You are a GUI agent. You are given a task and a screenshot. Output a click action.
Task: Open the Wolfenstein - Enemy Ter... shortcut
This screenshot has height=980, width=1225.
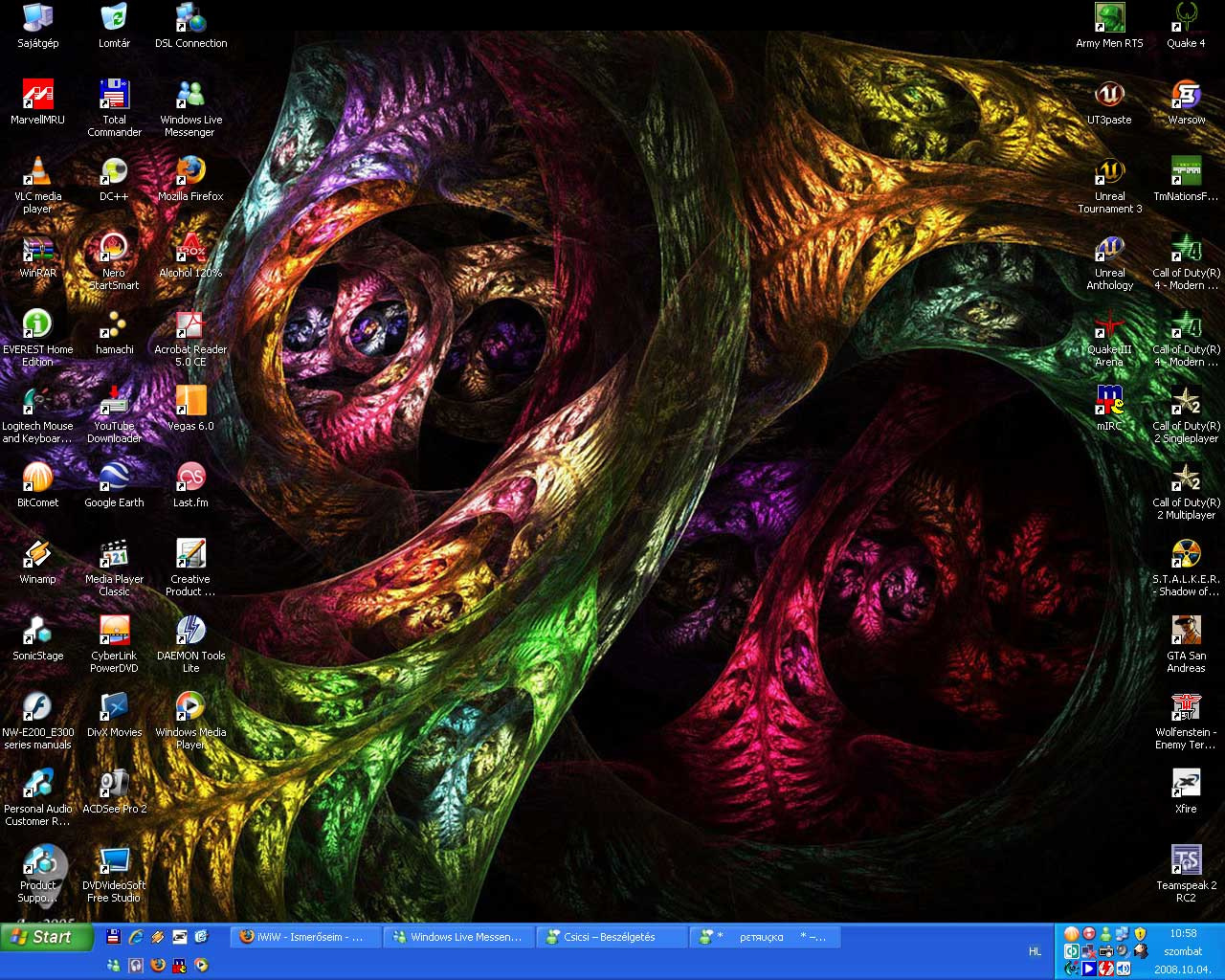coord(1187,721)
